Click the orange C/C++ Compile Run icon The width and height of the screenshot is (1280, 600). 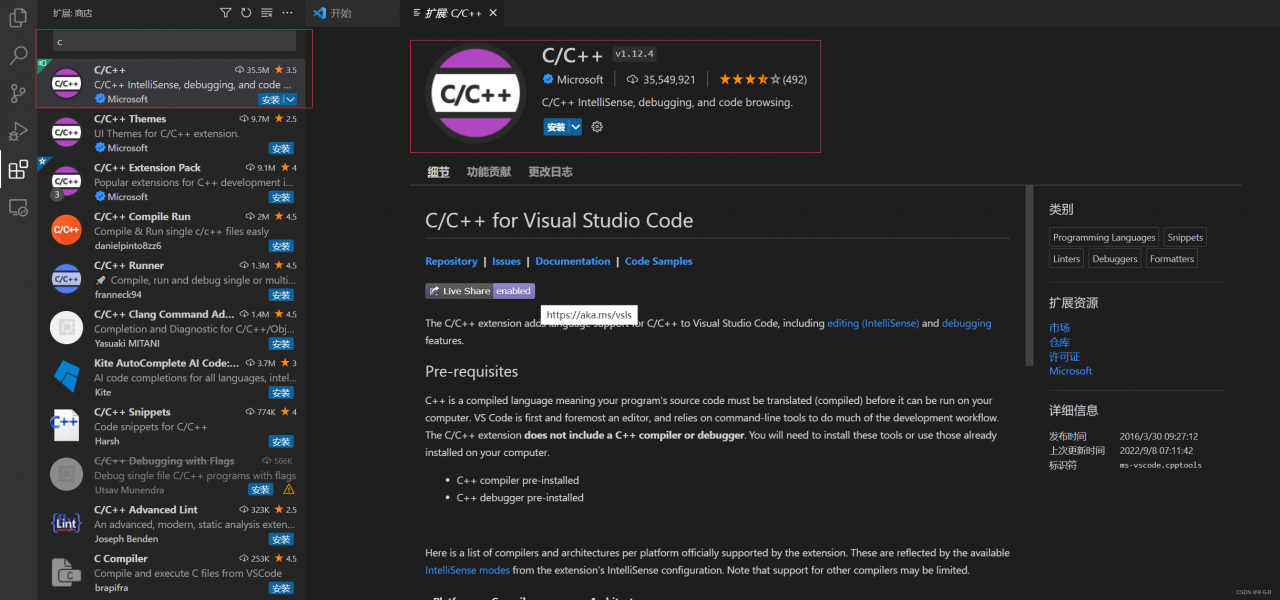pyautogui.click(x=67, y=230)
